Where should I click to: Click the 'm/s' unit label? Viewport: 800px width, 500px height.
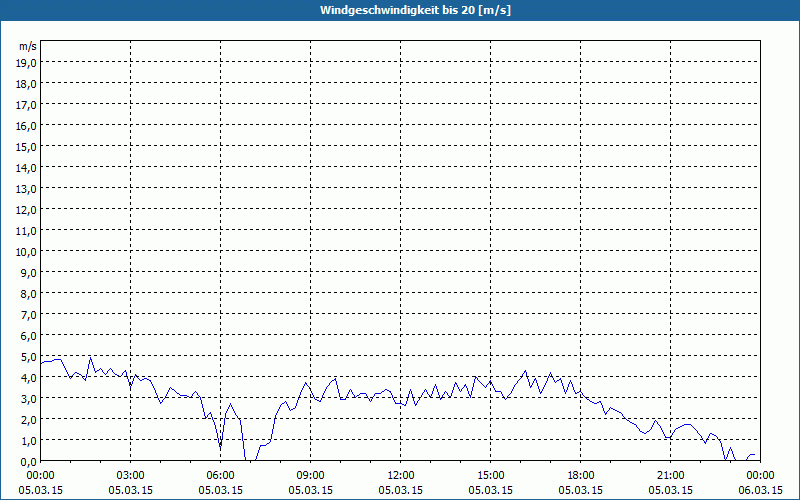28,46
